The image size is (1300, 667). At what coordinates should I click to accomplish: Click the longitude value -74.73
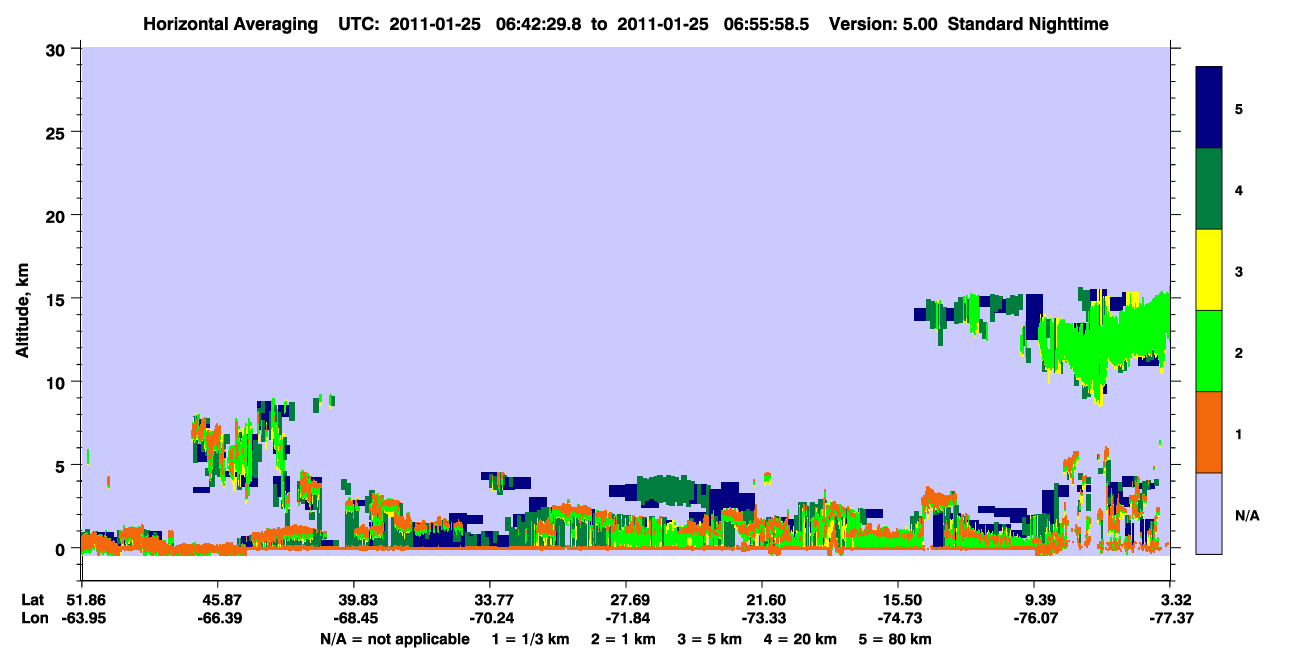pyautogui.click(x=898, y=619)
